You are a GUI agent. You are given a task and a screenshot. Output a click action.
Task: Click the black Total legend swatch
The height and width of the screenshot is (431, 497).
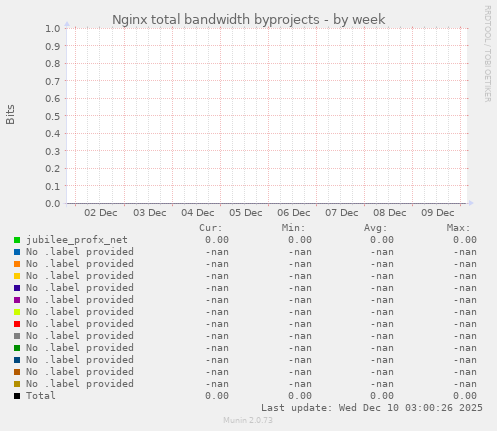17,396
